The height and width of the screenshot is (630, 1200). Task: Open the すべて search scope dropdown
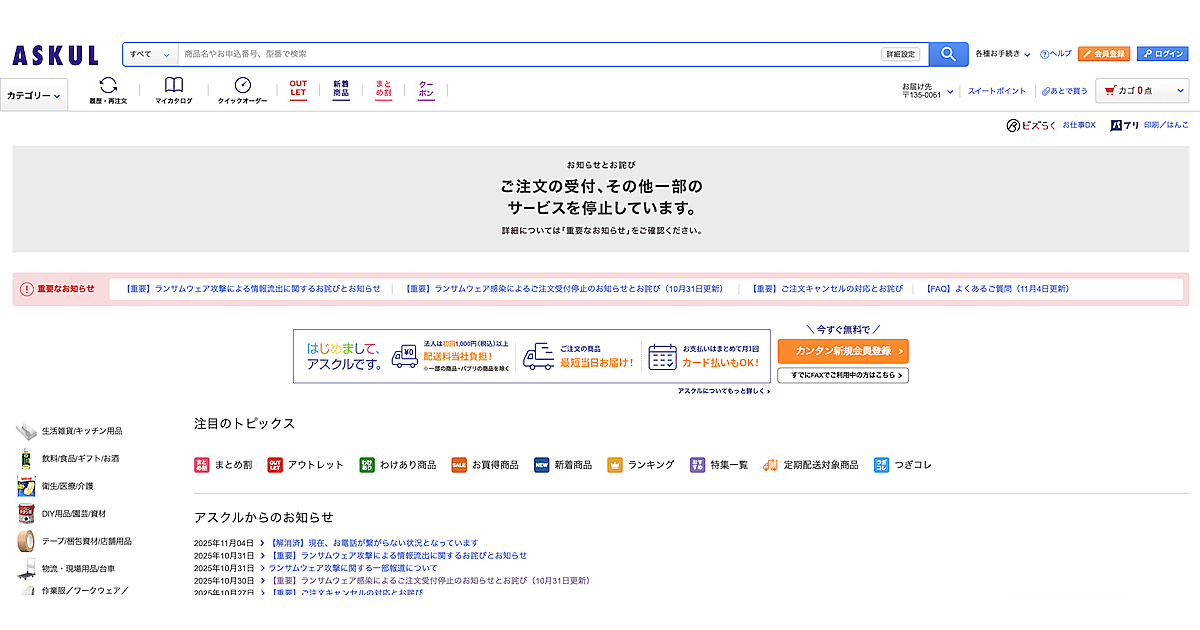(150, 54)
